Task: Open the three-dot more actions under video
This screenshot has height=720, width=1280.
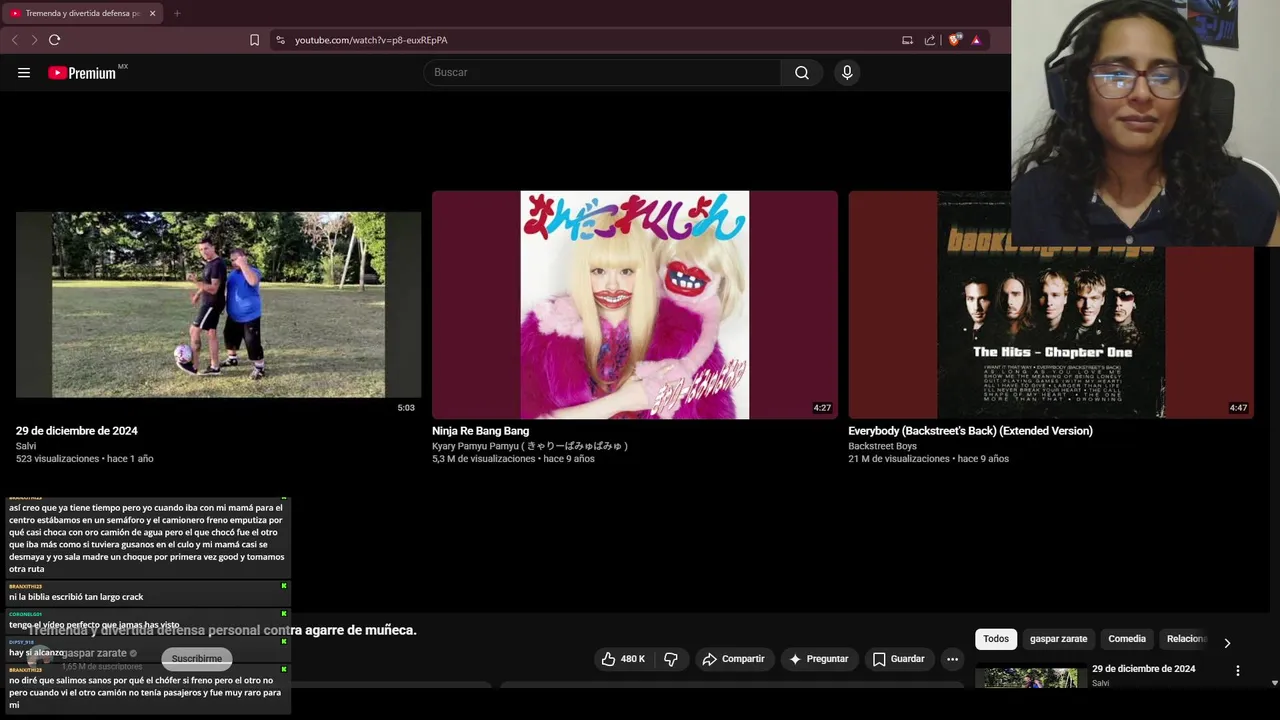Action: tap(952, 659)
